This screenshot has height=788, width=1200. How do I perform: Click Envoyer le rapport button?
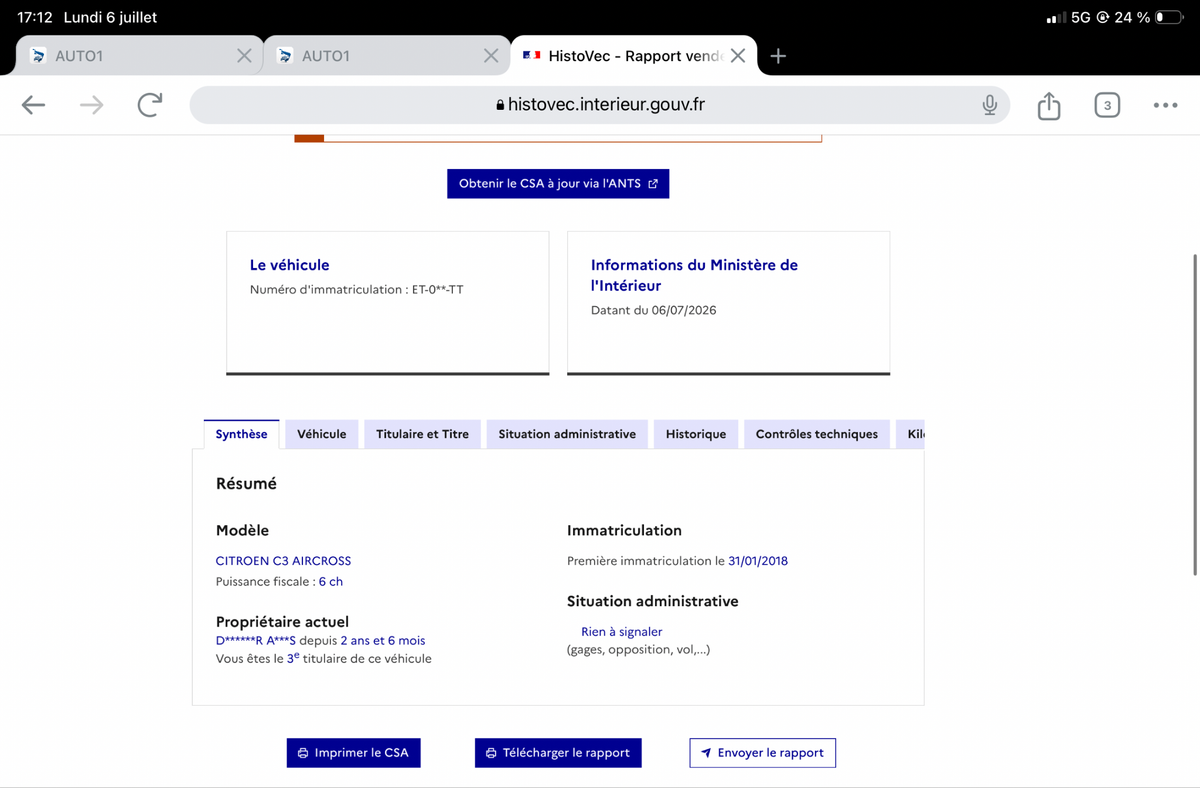pyautogui.click(x=762, y=753)
